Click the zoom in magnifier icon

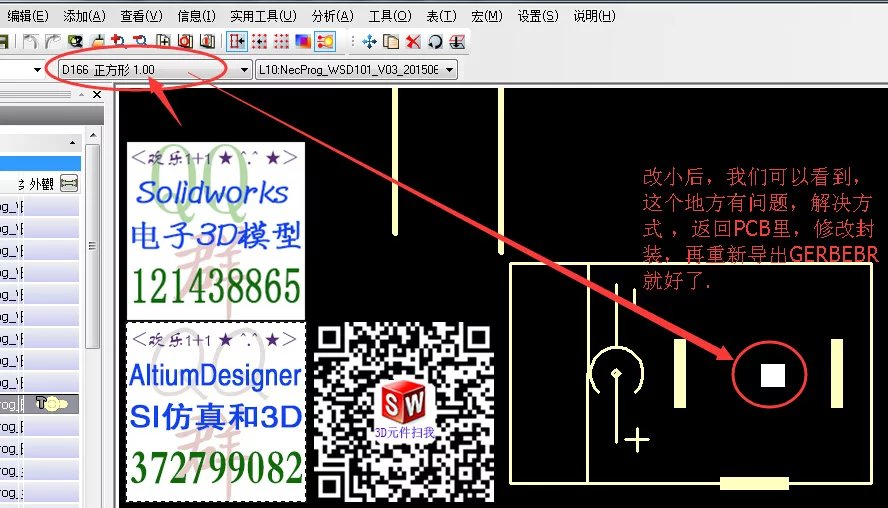[x=118, y=41]
